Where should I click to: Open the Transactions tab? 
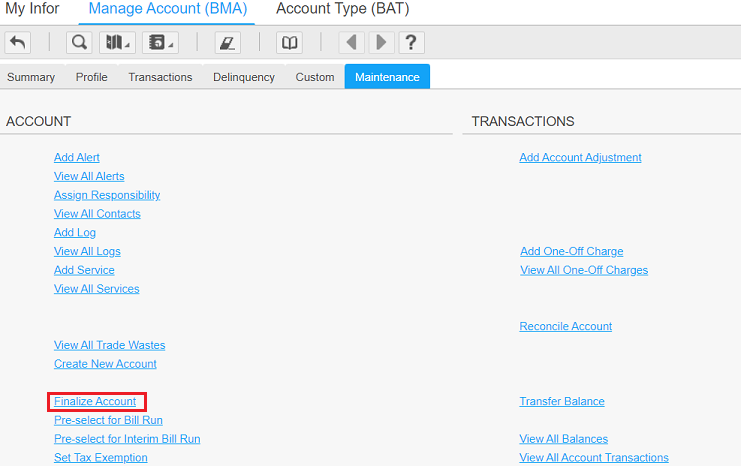160,77
